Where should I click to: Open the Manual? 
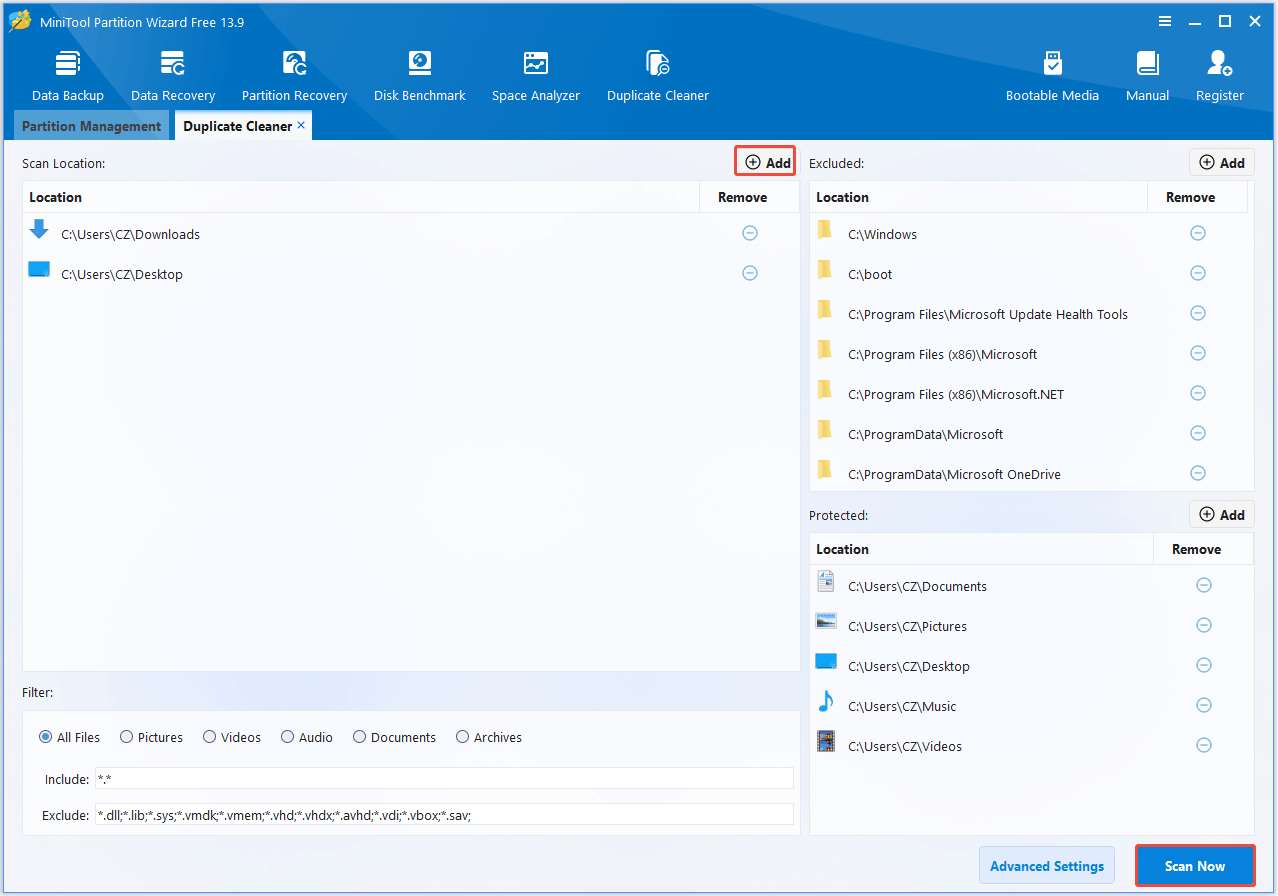tap(1147, 76)
